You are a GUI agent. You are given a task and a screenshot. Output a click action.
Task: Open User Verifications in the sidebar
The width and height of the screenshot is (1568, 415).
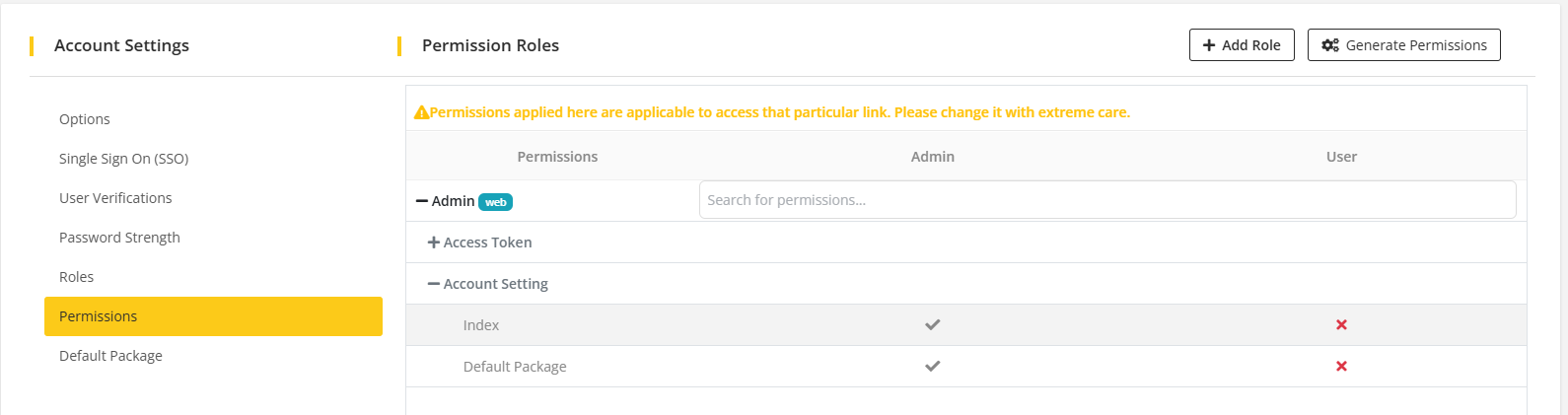115,198
